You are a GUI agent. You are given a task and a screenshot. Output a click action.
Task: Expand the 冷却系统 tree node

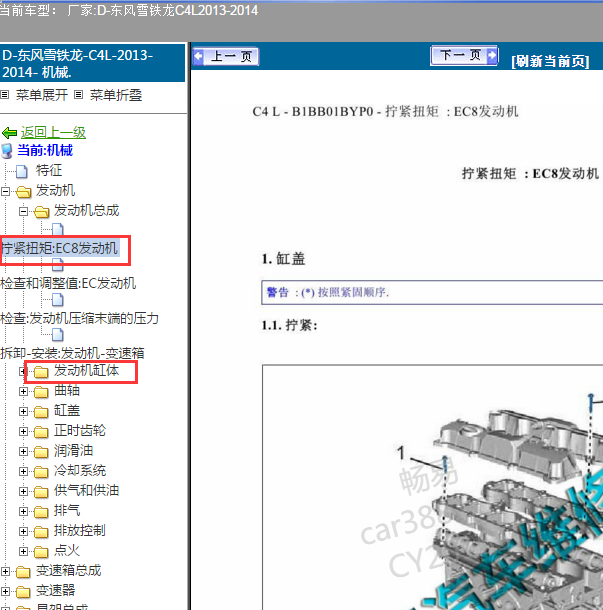[x=23, y=472]
